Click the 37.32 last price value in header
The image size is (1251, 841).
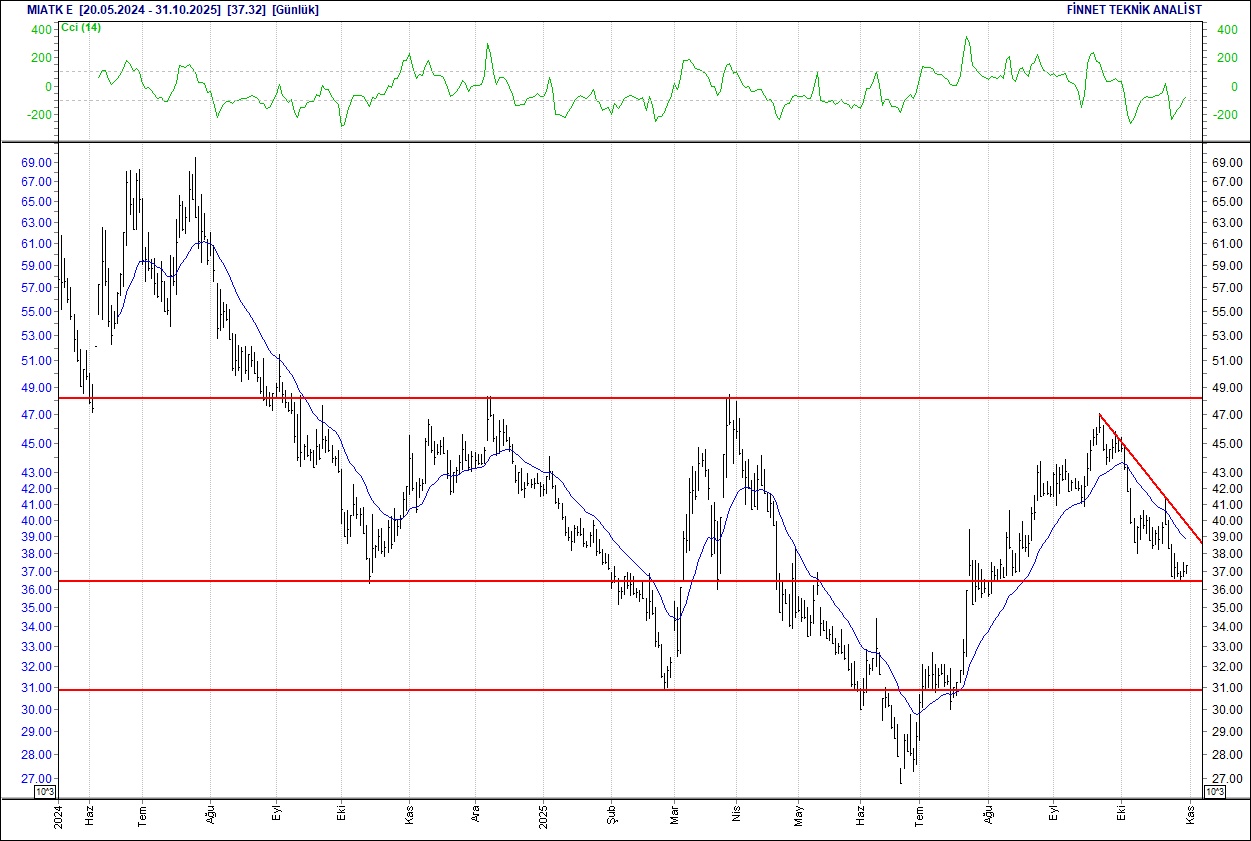click(x=246, y=10)
